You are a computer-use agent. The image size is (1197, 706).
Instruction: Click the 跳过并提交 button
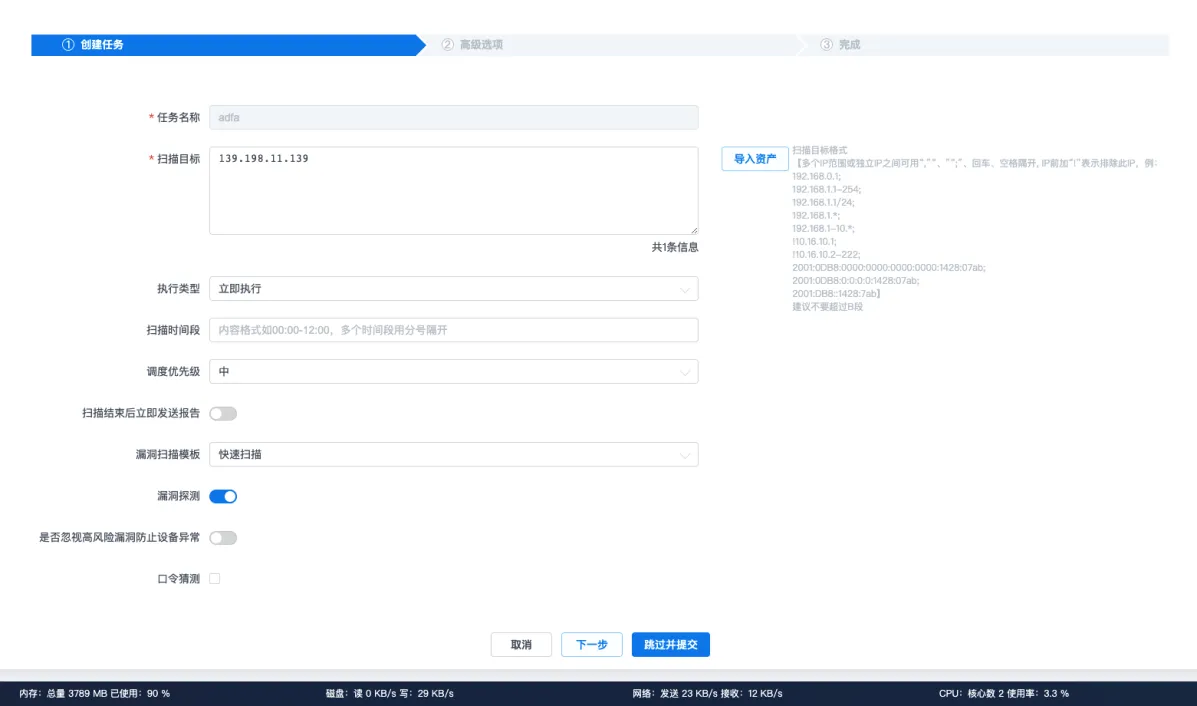(x=670, y=645)
